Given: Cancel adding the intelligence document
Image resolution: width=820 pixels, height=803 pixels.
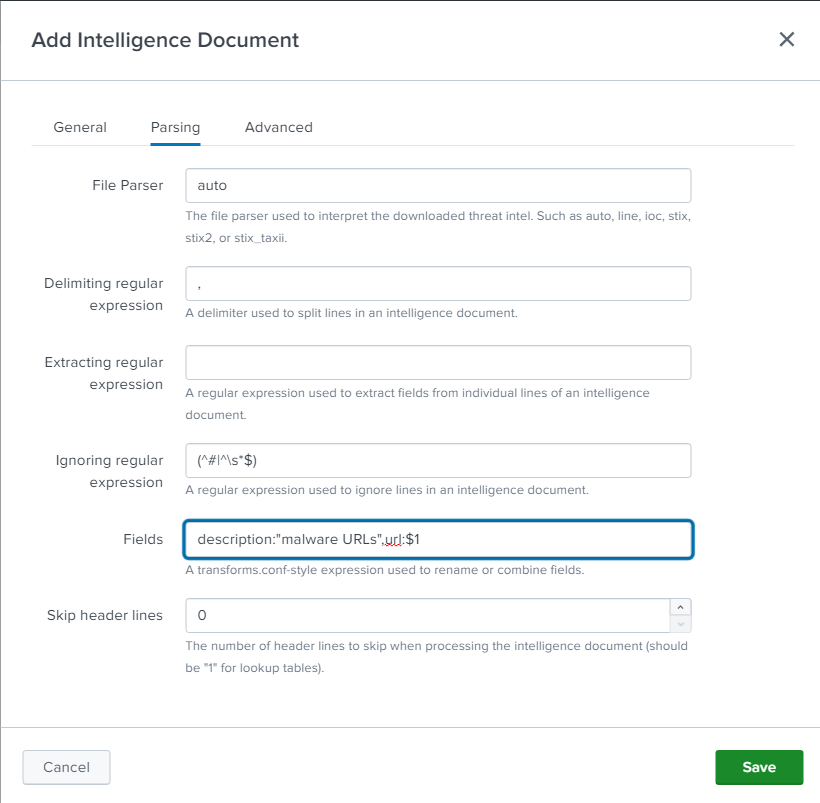Looking at the screenshot, I should coord(66,767).
